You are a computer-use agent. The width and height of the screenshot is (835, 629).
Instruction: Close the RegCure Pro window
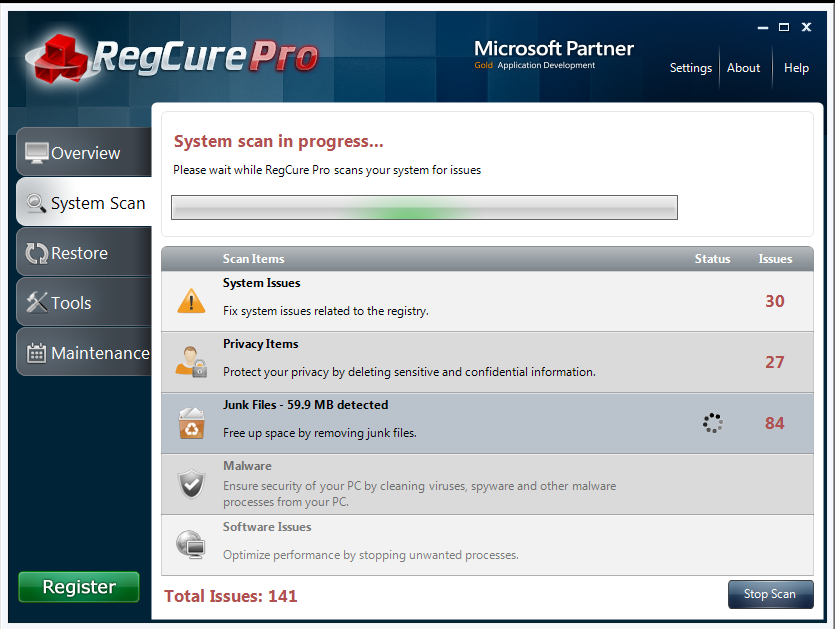tap(806, 27)
